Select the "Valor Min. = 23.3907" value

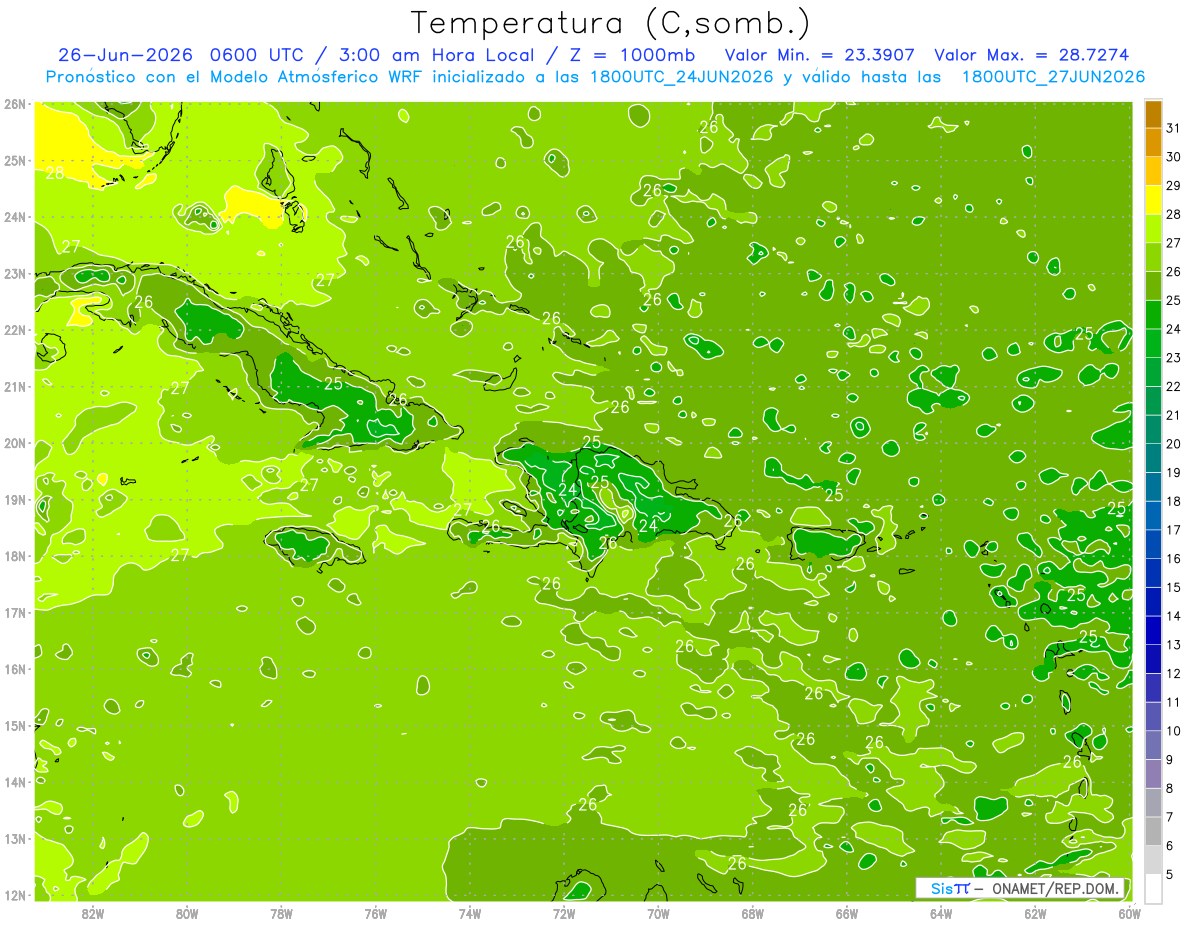[x=820, y=55]
